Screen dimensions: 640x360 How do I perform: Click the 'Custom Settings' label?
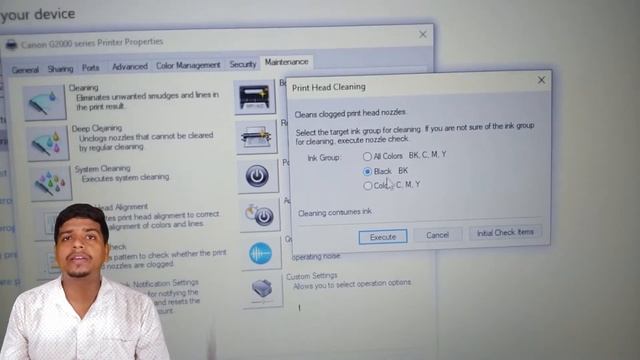pos(312,276)
